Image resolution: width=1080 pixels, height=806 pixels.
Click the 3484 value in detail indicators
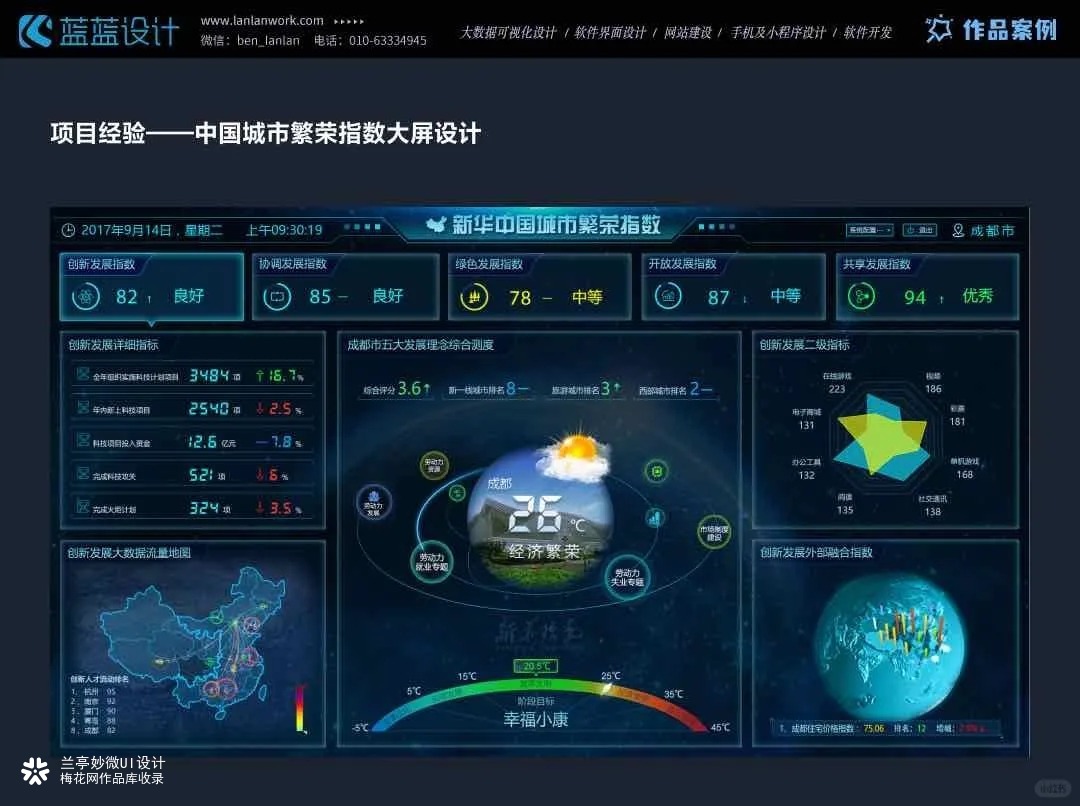(209, 375)
